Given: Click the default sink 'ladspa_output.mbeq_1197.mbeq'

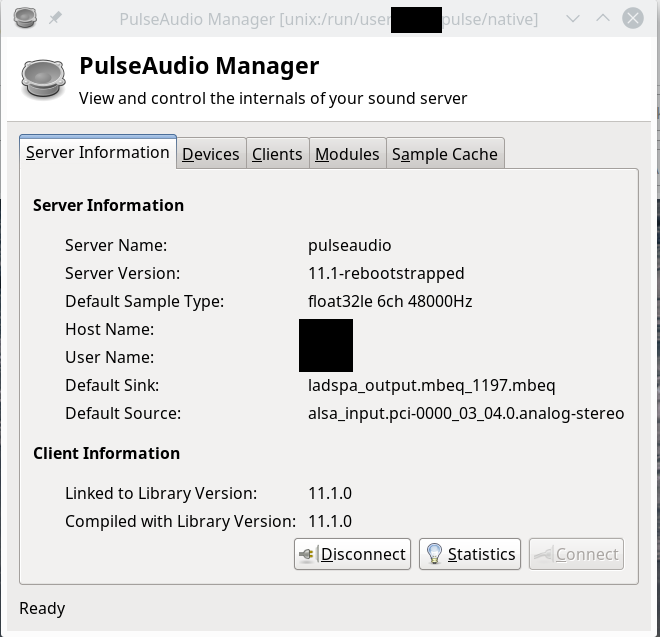Looking at the screenshot, I should tap(431, 386).
